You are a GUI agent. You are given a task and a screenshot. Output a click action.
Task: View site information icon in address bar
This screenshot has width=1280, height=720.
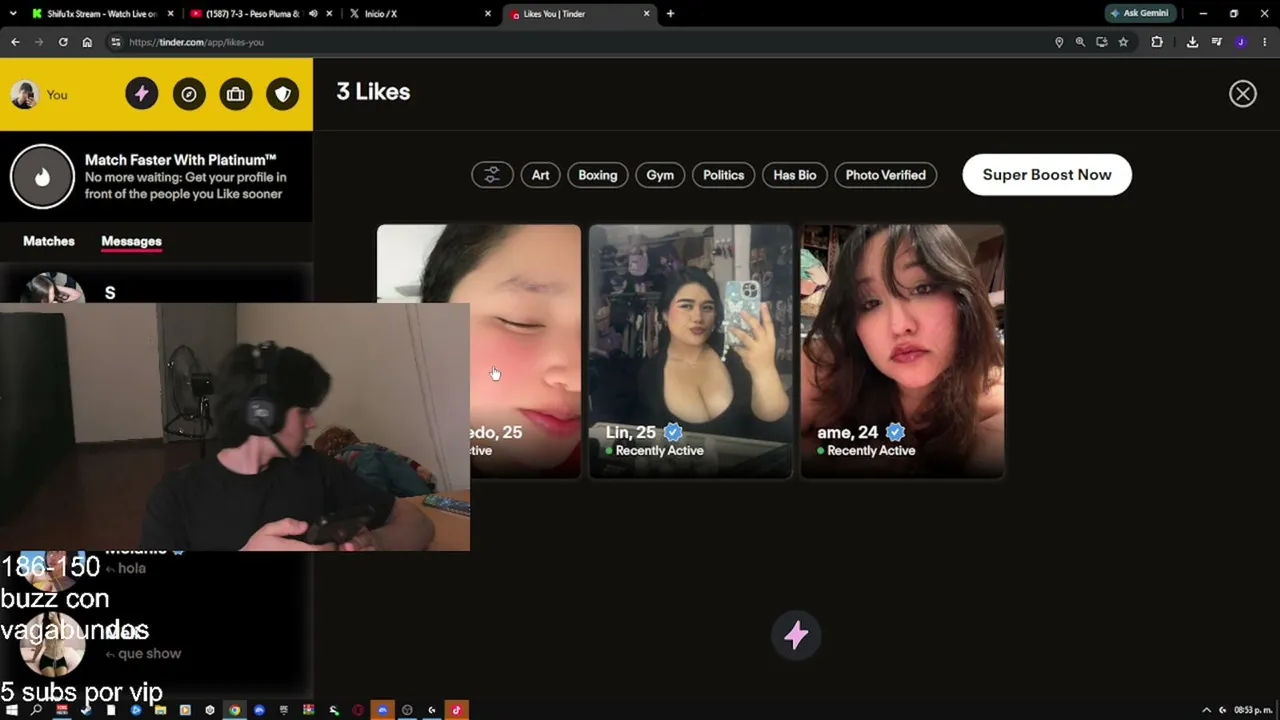[116, 42]
